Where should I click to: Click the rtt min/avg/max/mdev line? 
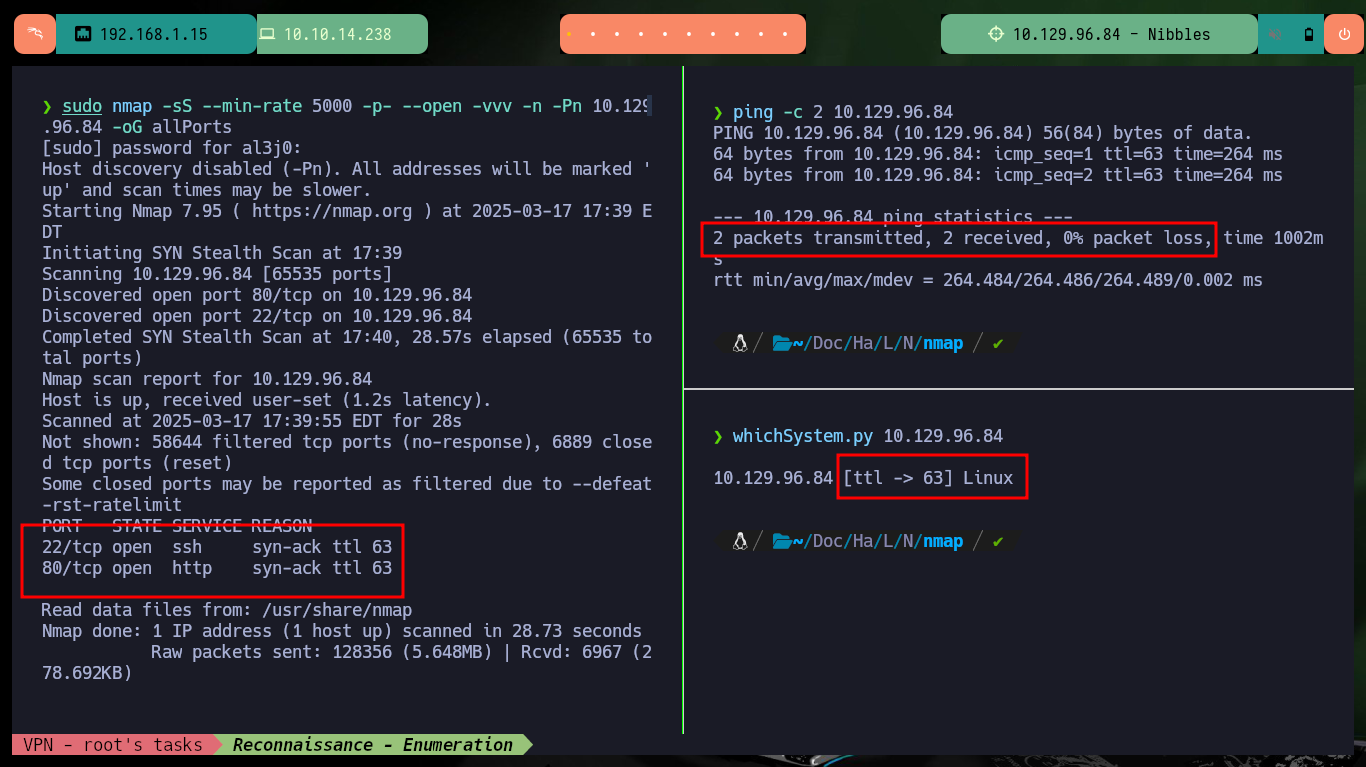[x=988, y=280]
